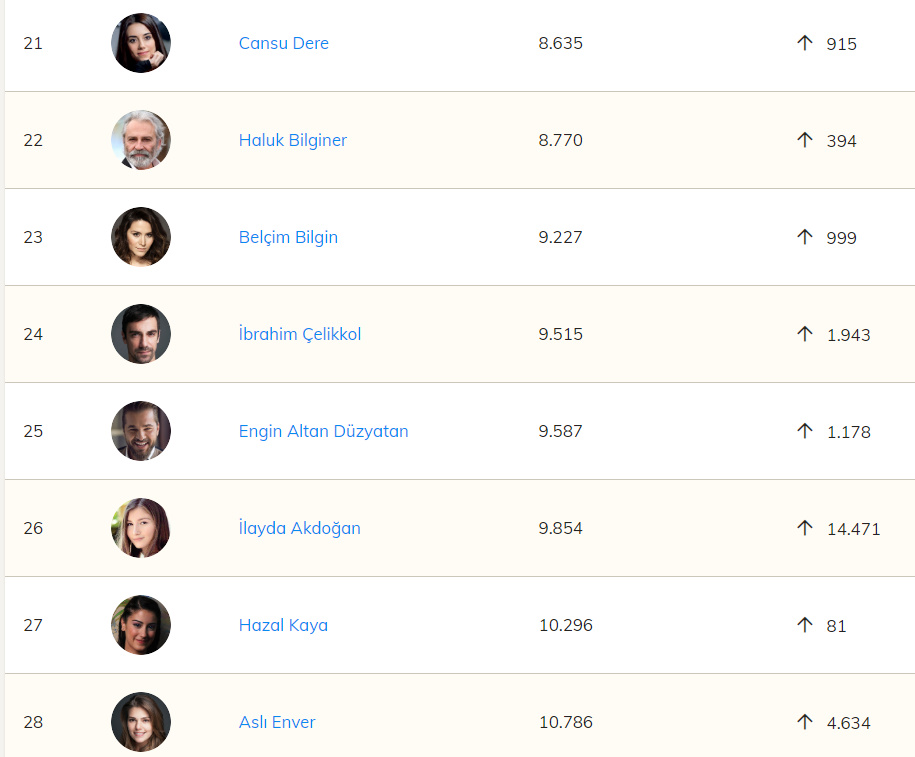Click Cansu Dere avatar photo
This screenshot has height=757, width=915.
tap(141, 43)
